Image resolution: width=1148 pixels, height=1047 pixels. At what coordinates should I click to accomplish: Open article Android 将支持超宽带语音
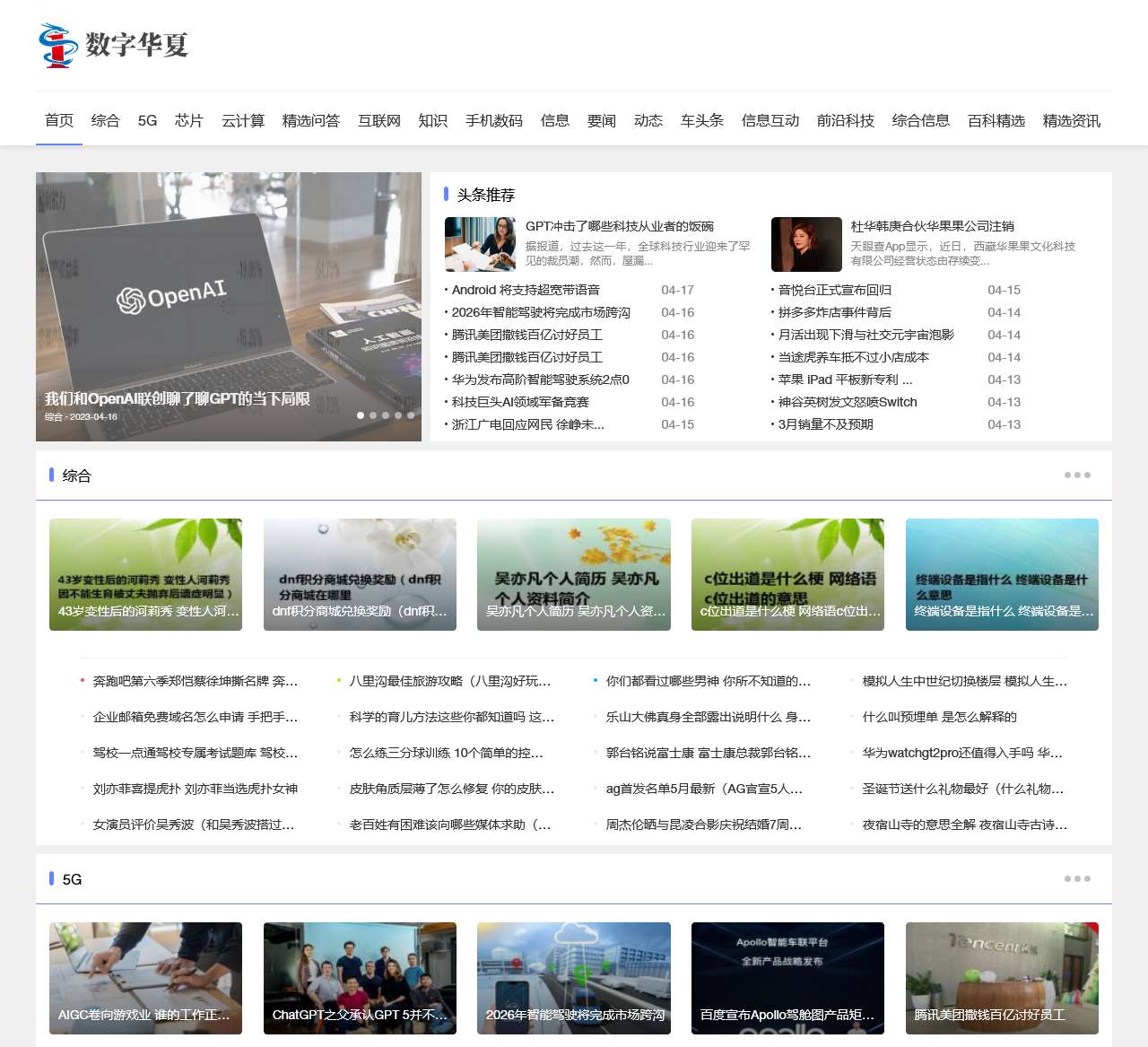(526, 290)
